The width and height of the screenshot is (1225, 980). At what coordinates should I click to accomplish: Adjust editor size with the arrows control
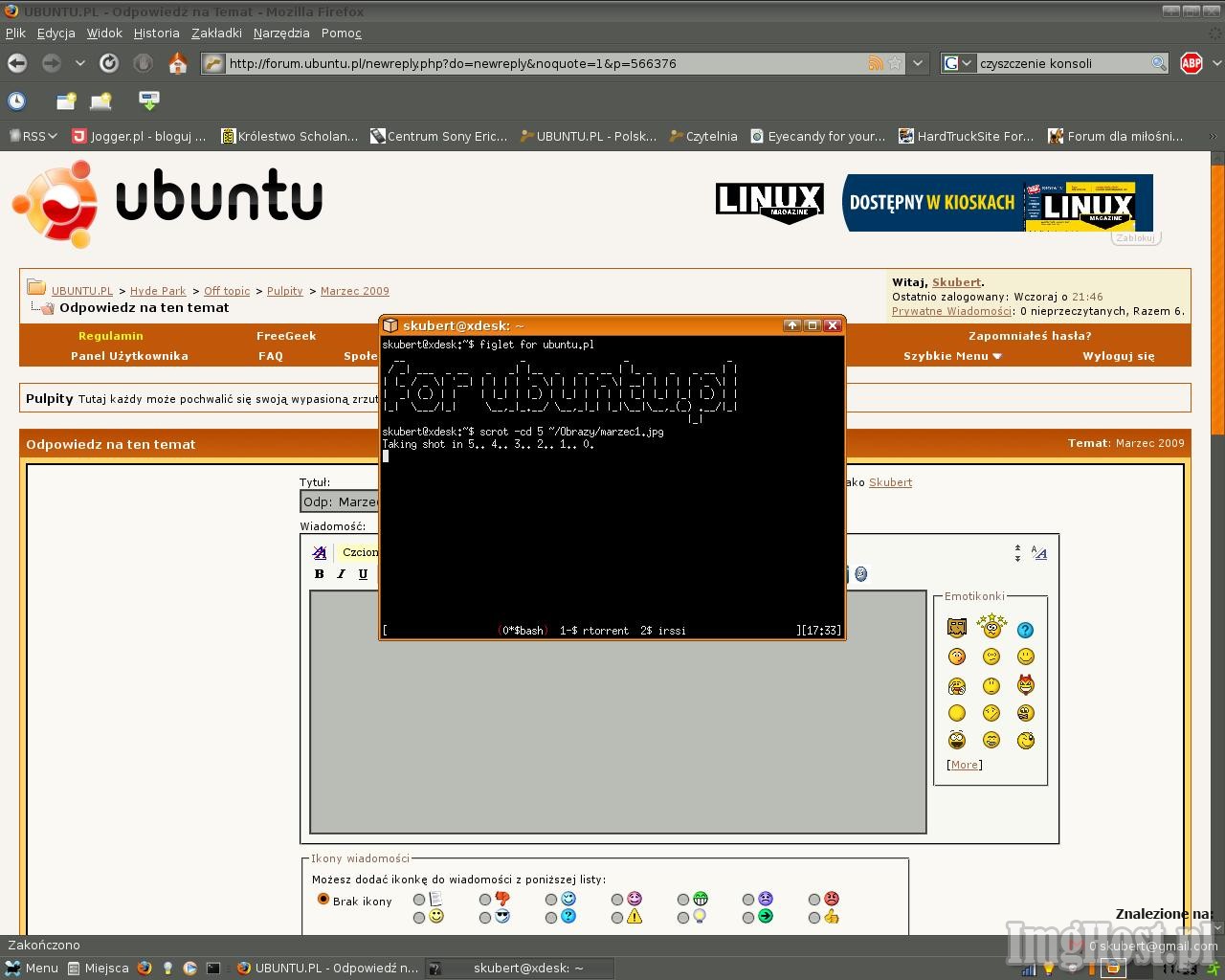(x=1017, y=553)
